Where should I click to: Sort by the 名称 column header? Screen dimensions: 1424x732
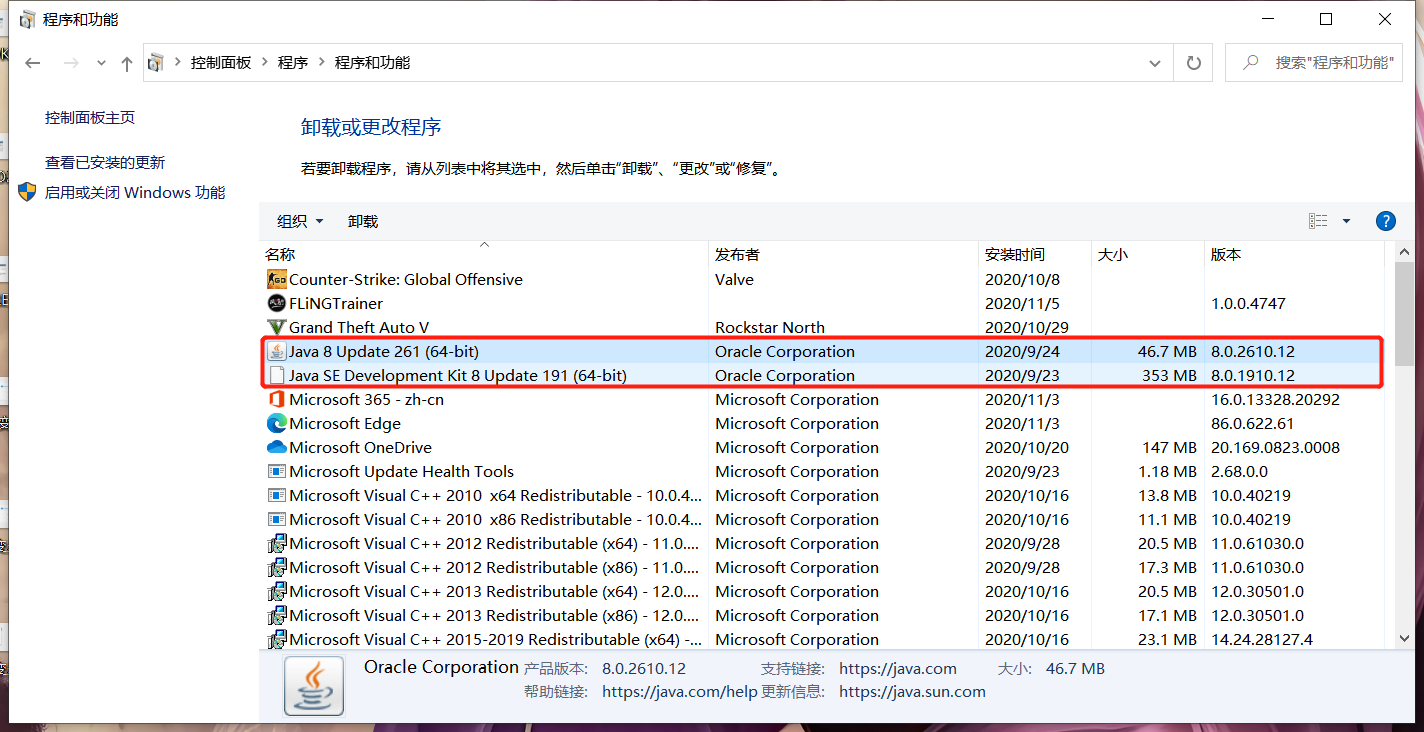pyautogui.click(x=485, y=255)
